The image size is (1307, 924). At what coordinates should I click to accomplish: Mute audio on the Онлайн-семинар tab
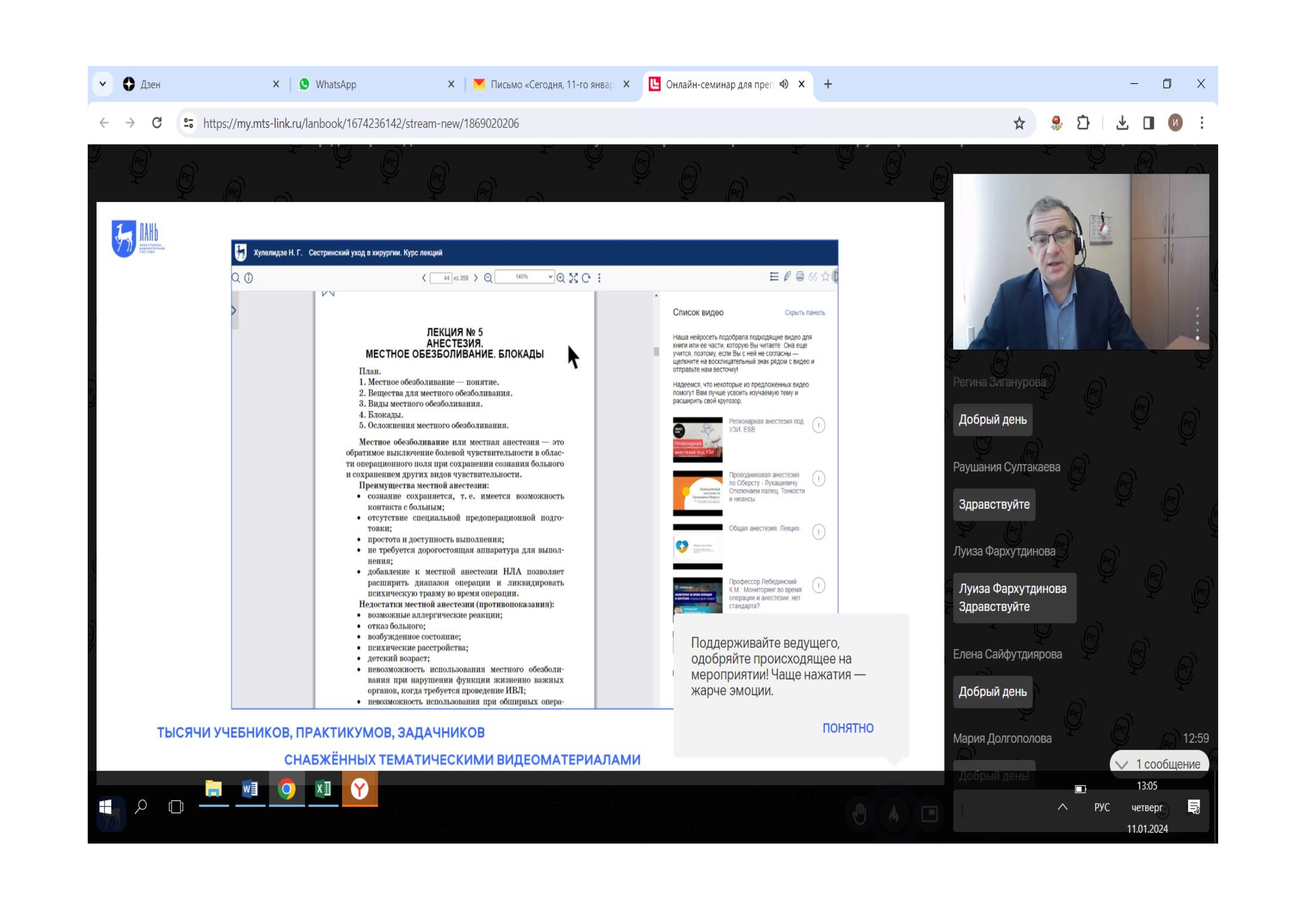(x=784, y=84)
